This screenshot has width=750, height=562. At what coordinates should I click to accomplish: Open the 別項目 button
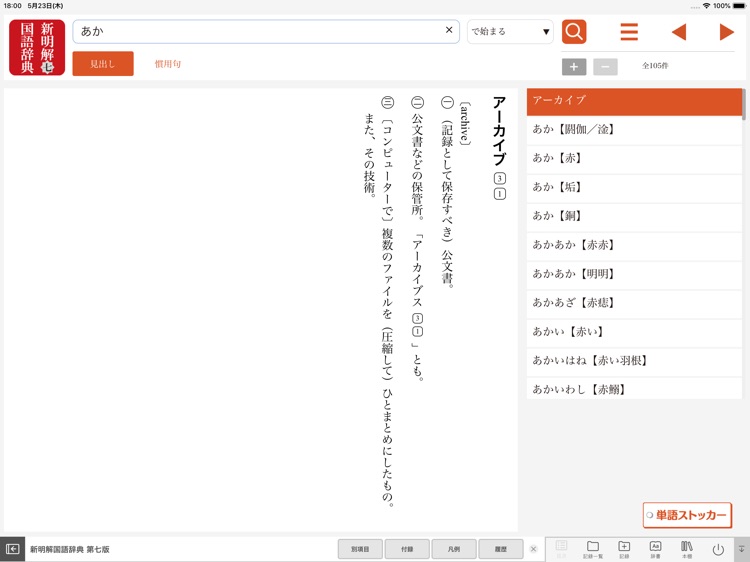pyautogui.click(x=360, y=549)
